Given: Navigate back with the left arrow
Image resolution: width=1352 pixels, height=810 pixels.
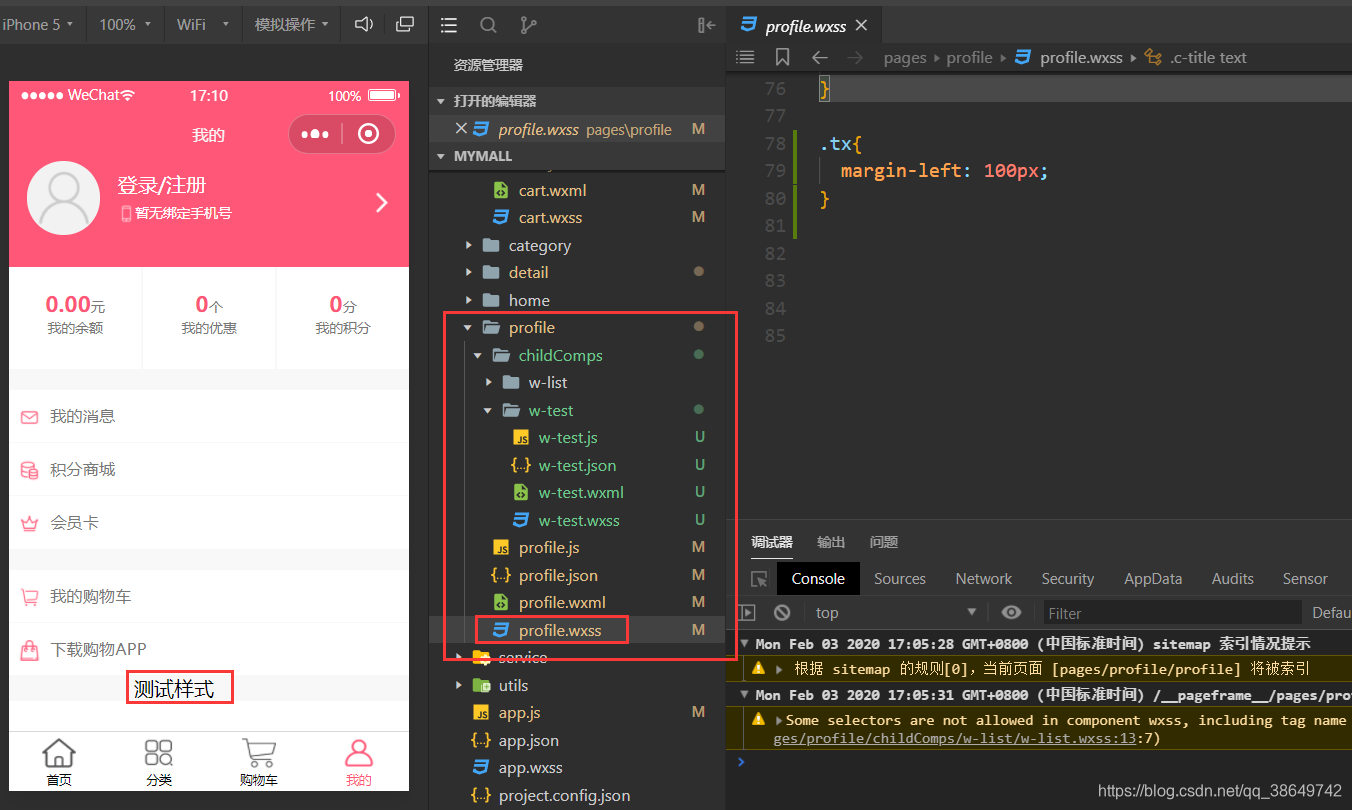Looking at the screenshot, I should click(819, 57).
